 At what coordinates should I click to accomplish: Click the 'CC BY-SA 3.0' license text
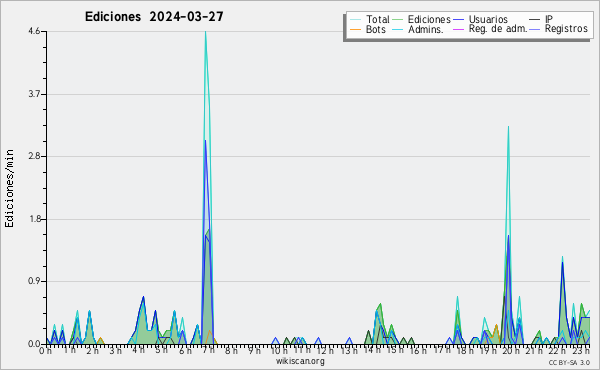569,362
